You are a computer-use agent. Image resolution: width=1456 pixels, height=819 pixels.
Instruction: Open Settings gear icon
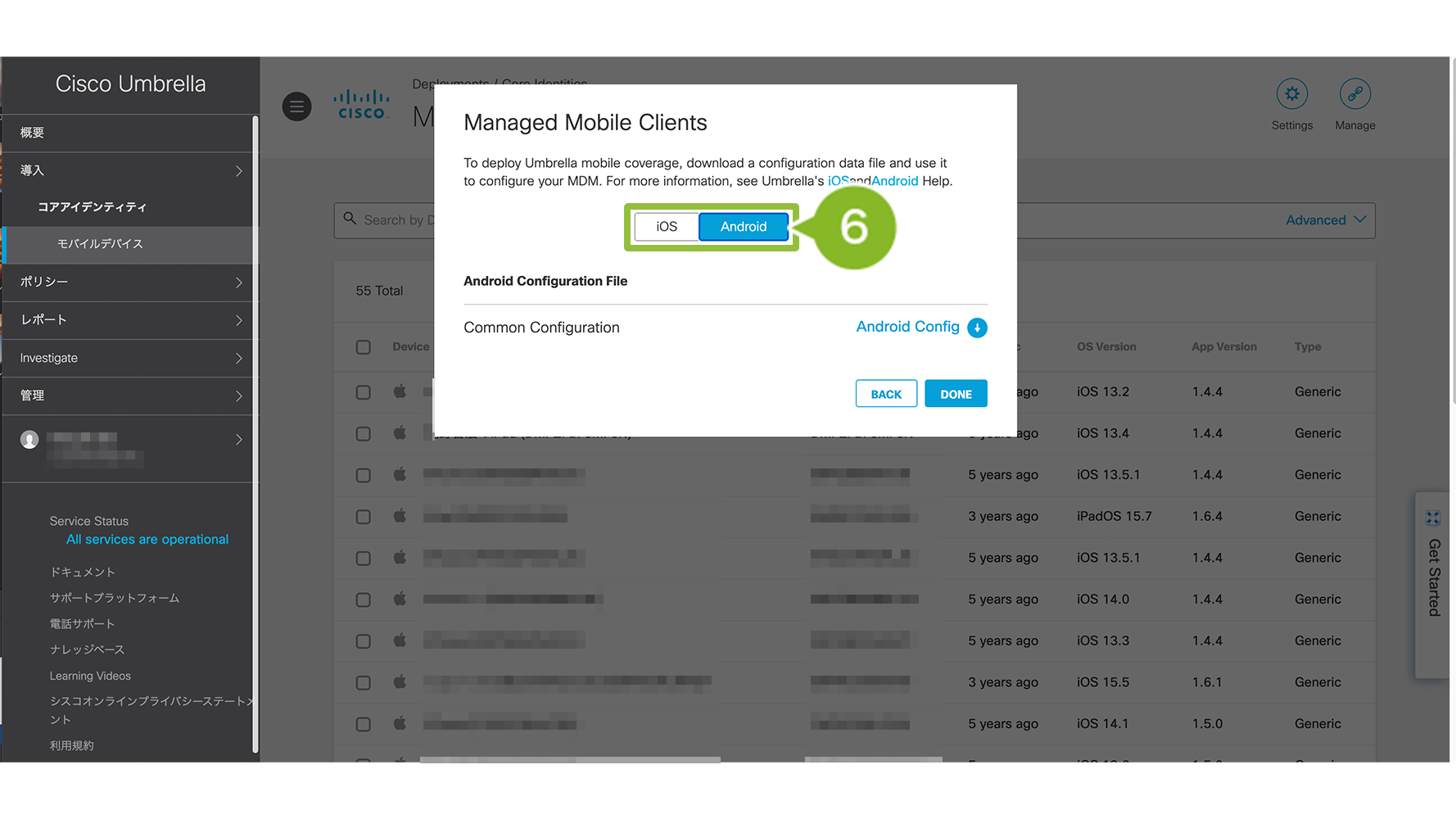pos(1291,94)
